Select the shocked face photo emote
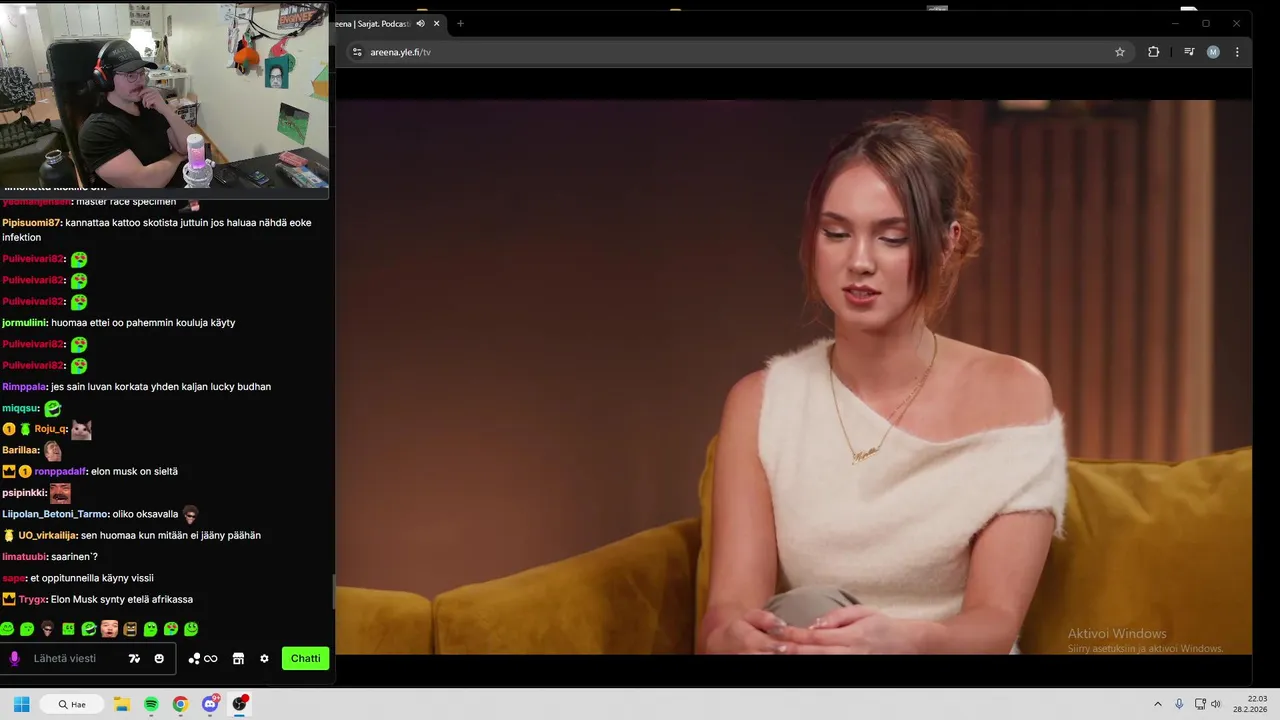Screen dimensions: 1280x720 click(x=109, y=629)
